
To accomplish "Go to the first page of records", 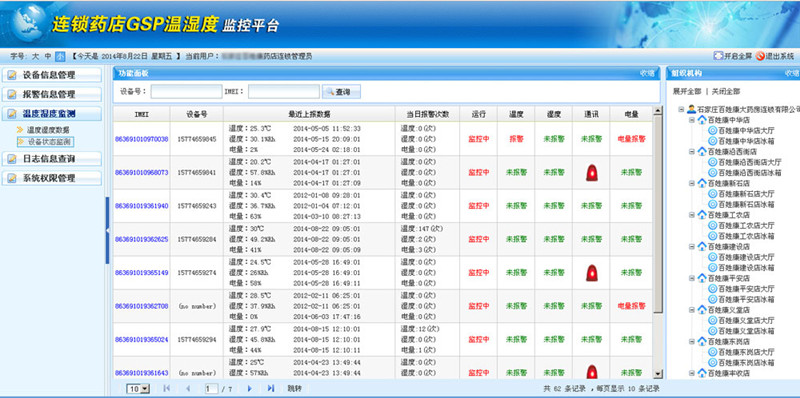I will (166, 389).
